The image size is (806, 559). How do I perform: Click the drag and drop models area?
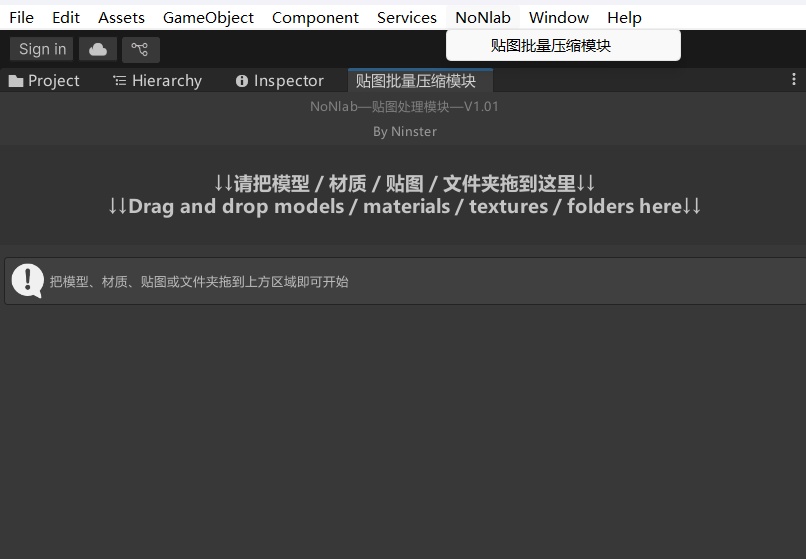(x=404, y=195)
